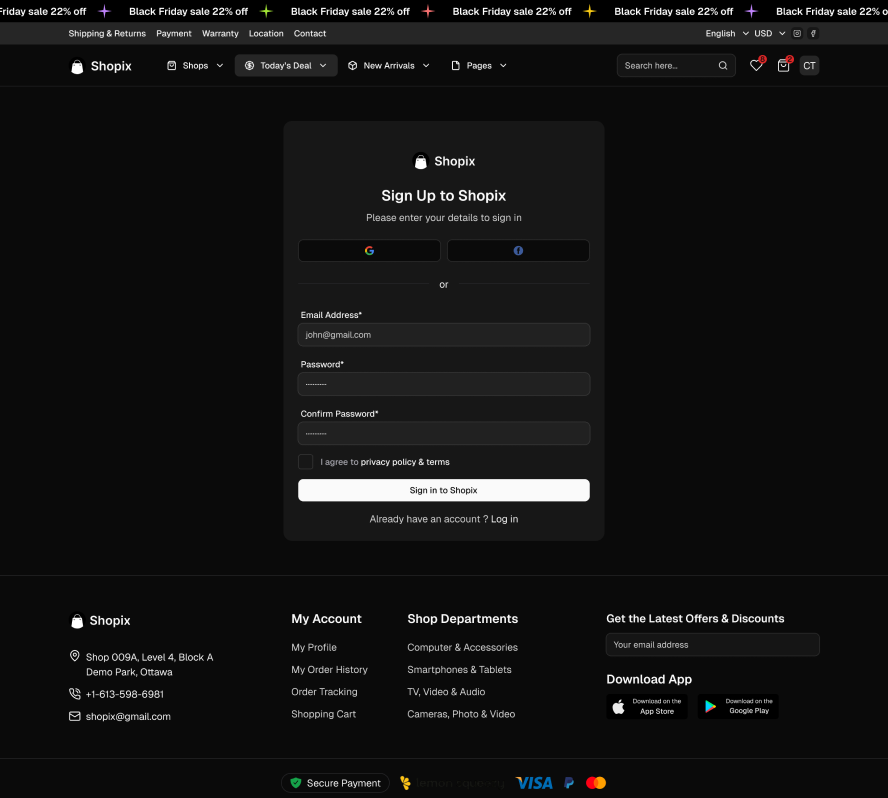Open the Facebook icon in the top bar
This screenshot has width=888, height=798.
tap(813, 33)
